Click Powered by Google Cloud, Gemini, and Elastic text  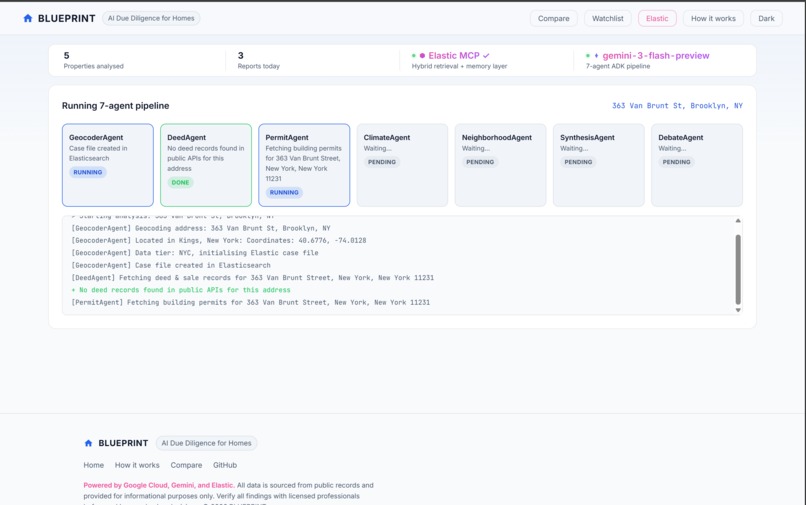(x=159, y=485)
